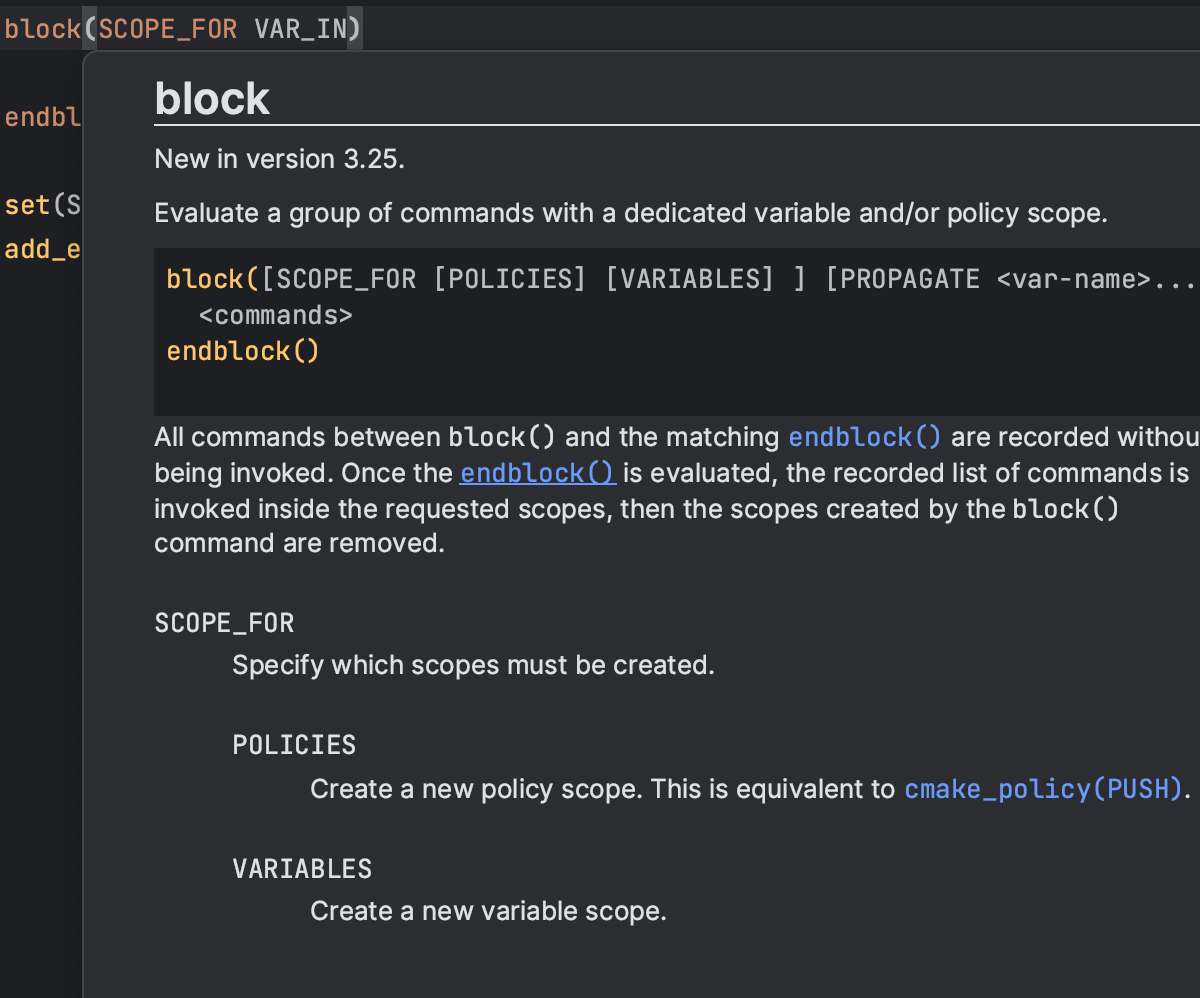Place cursor on SCOPE_FOR in the editor line
This screenshot has width=1200, height=998.
(168, 30)
